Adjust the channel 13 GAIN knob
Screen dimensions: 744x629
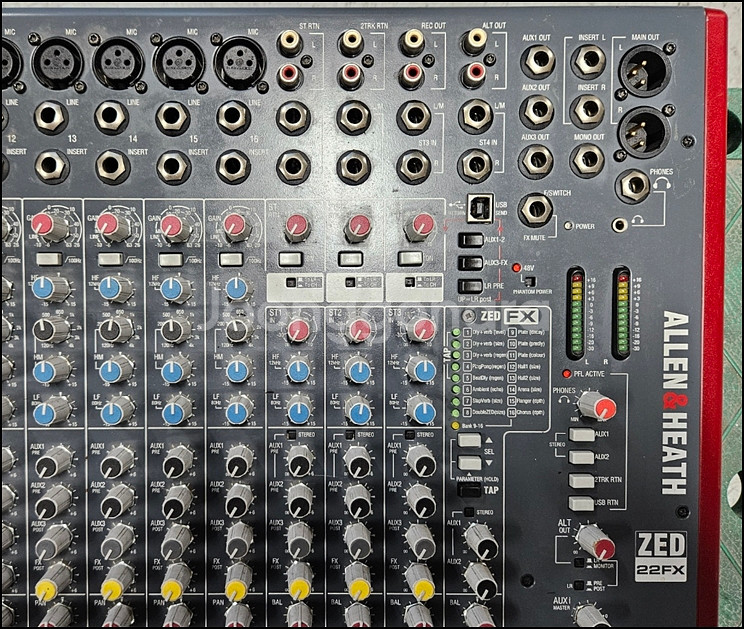click(x=50, y=226)
